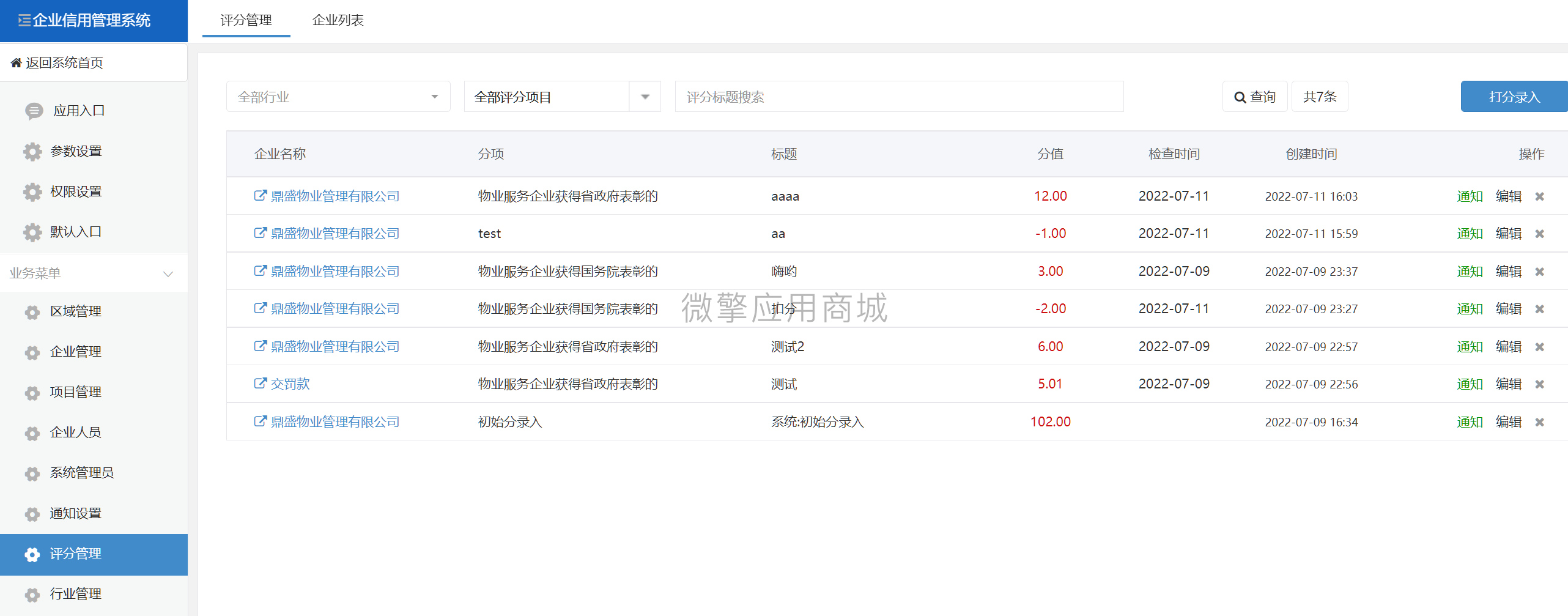
Task: Click 编辑 in the 测试2 row
Action: point(1509,347)
